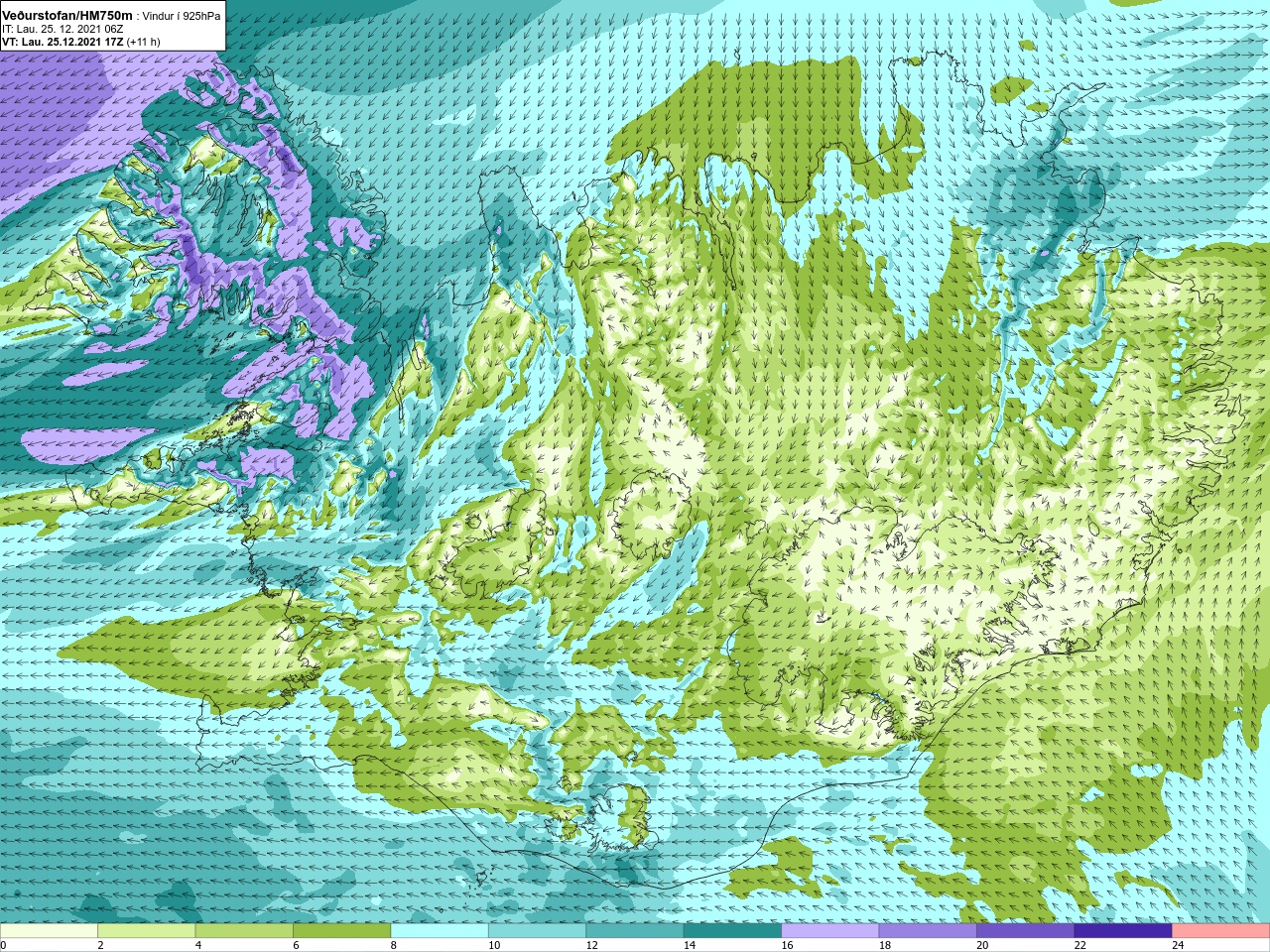Click the 'VT: Lau. 25.12.2021 17Z' line
Viewport: 1270px width, 952px height.
[x=63, y=42]
